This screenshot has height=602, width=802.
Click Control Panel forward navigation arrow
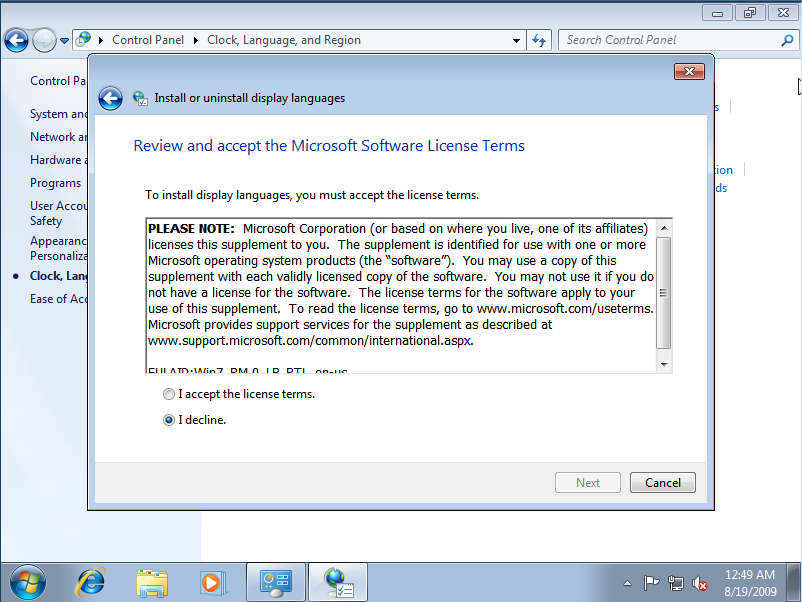[44, 40]
